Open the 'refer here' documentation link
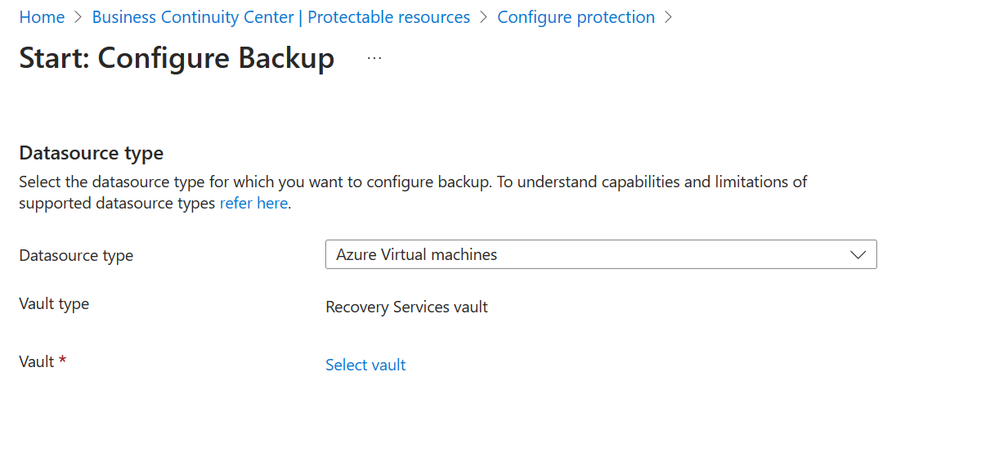The image size is (999, 462). pos(254,204)
